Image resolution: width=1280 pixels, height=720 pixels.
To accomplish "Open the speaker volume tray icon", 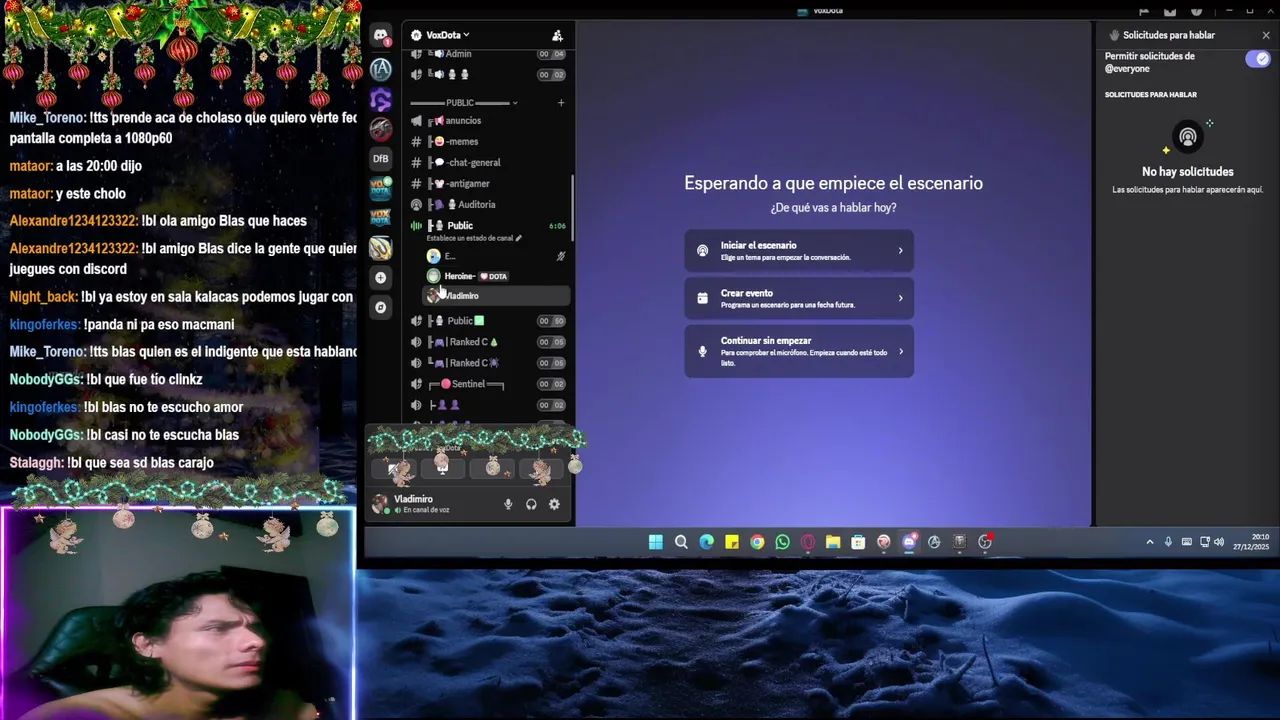I will [x=1219, y=542].
